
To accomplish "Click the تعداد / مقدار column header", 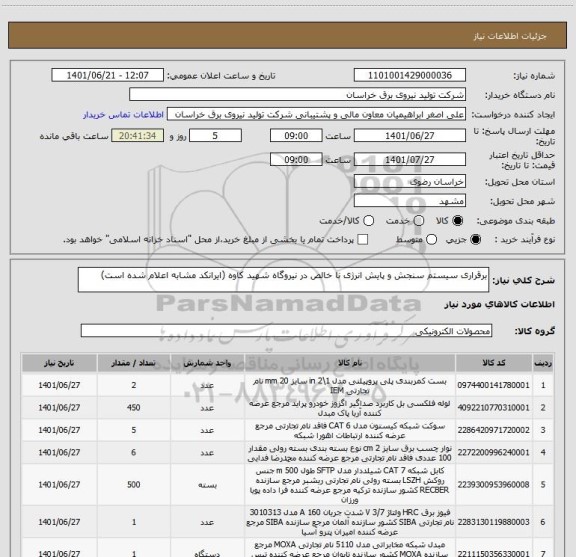I will click(x=134, y=363).
